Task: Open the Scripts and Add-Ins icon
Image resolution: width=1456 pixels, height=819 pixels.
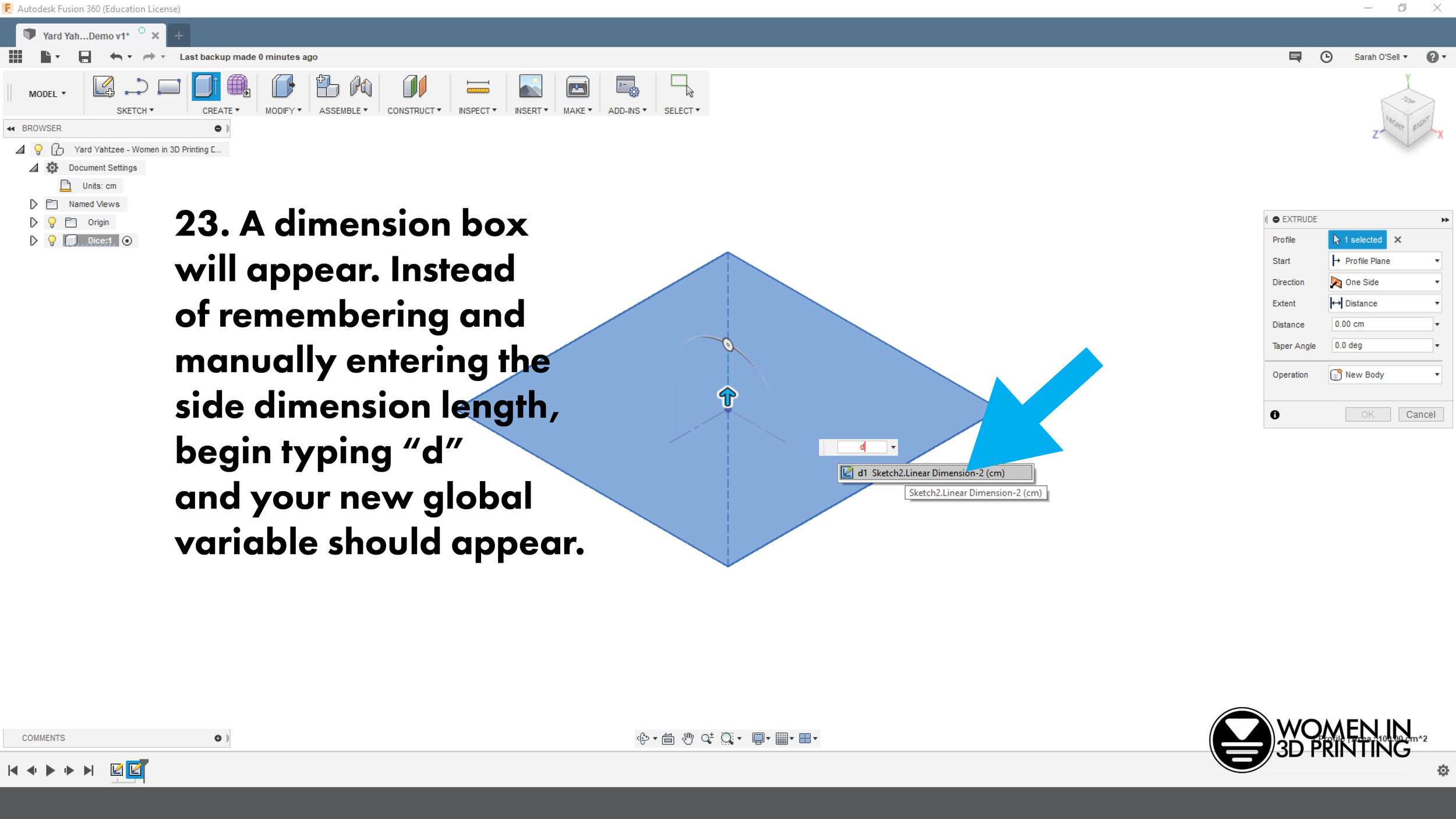Action: (627, 87)
